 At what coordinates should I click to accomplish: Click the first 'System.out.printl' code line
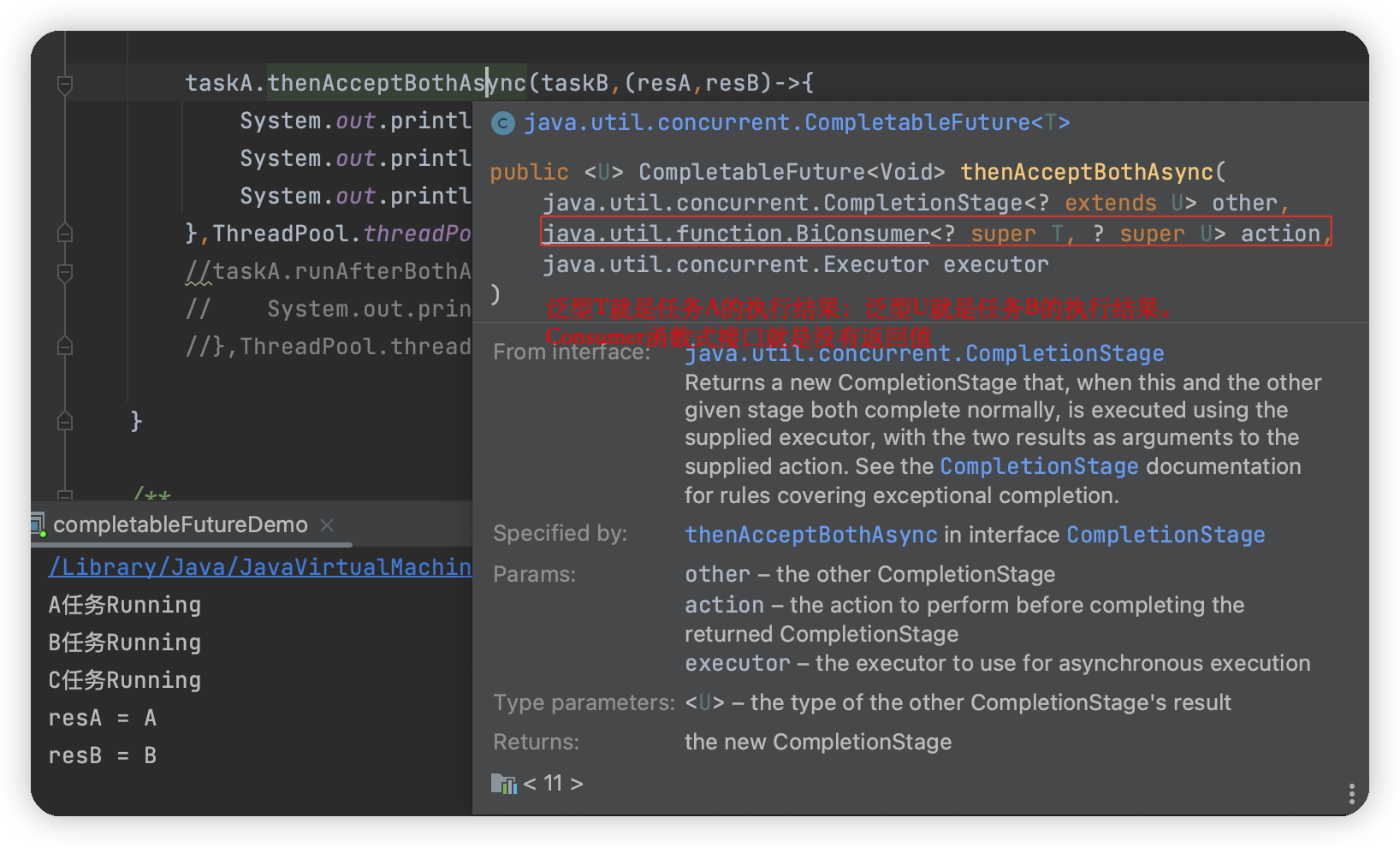point(355,121)
